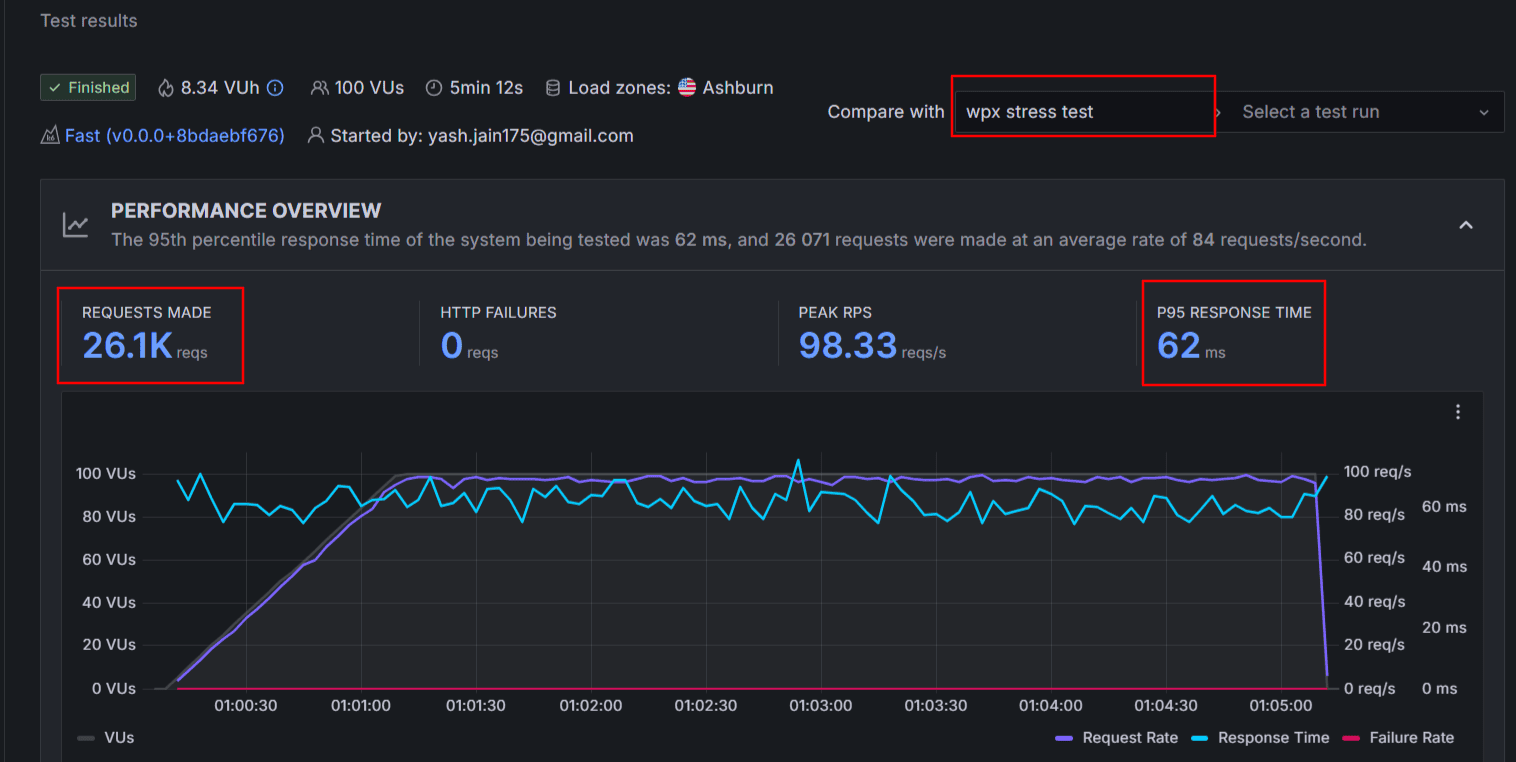Select the Requests Made metric

point(147,334)
